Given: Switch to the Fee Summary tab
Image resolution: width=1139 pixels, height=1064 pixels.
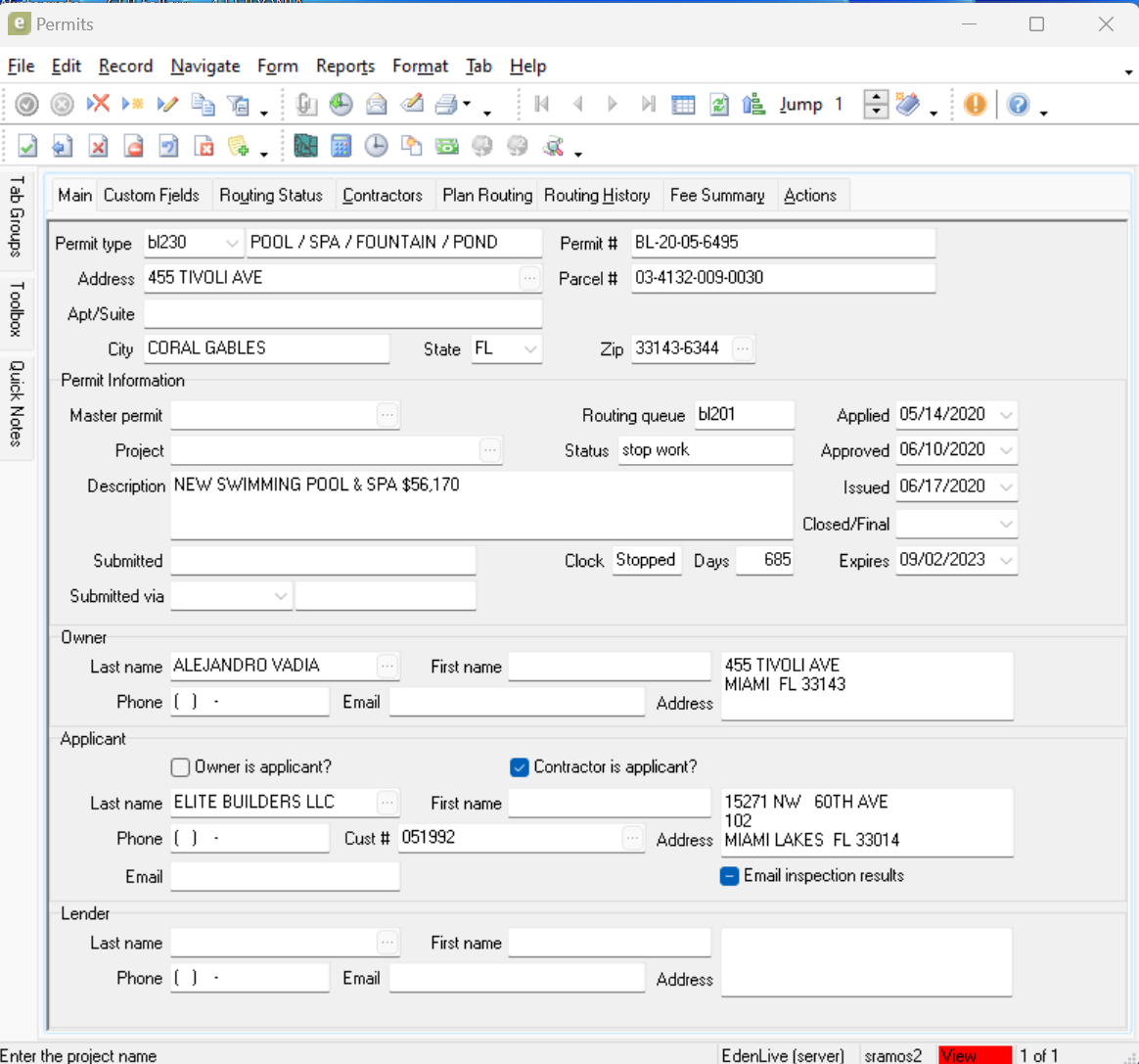Looking at the screenshot, I should pos(717,195).
